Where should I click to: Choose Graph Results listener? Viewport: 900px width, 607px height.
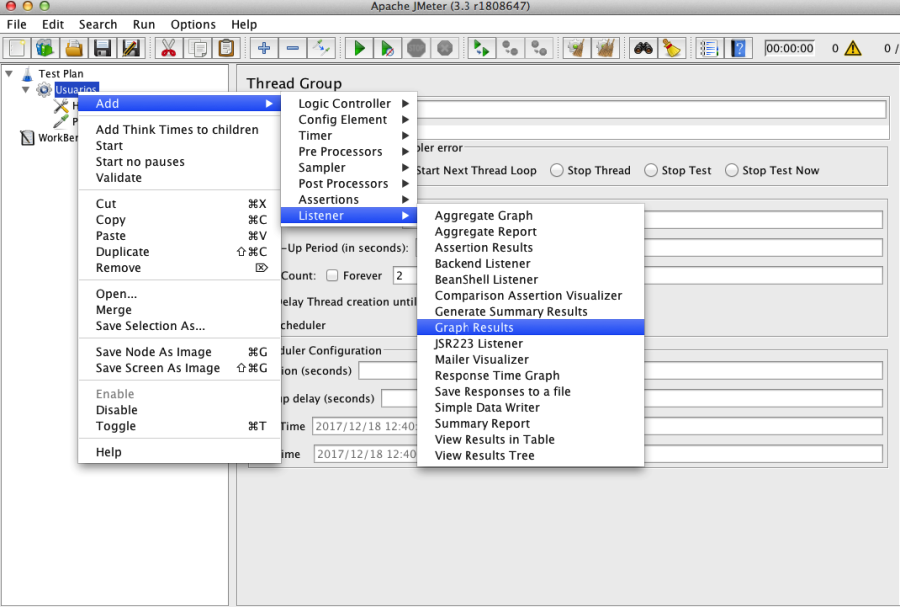(x=530, y=328)
